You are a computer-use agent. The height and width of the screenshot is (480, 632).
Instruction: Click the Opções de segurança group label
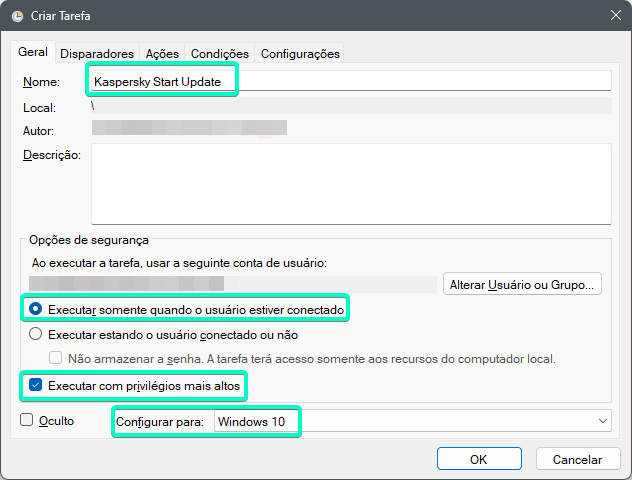pos(89,240)
